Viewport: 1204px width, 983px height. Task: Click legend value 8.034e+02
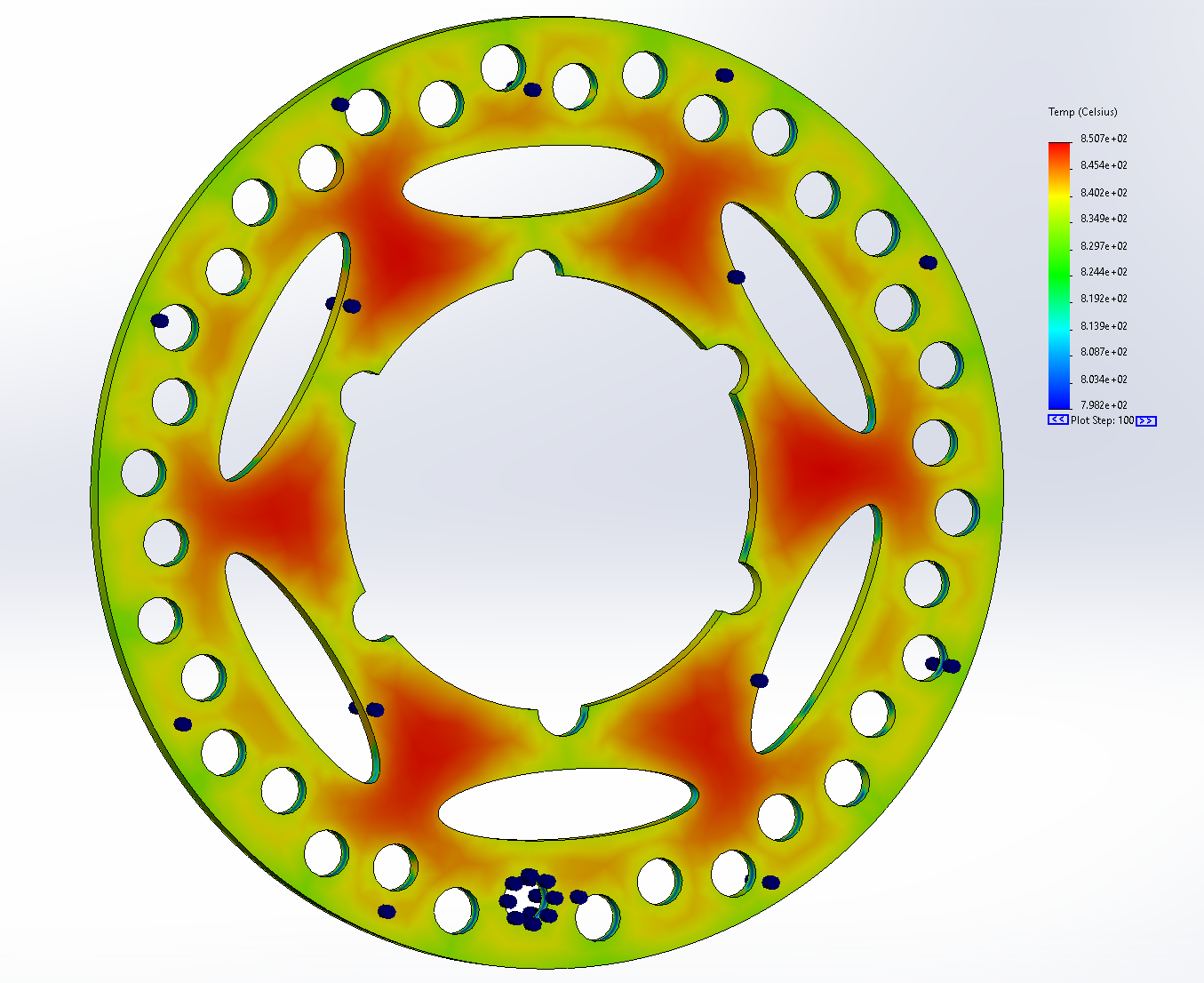tap(1104, 380)
